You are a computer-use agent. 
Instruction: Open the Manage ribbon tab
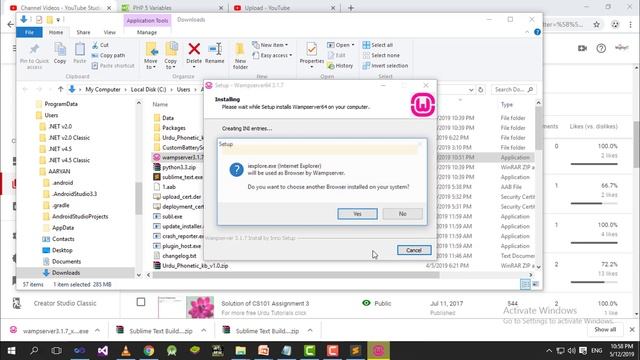point(147,32)
